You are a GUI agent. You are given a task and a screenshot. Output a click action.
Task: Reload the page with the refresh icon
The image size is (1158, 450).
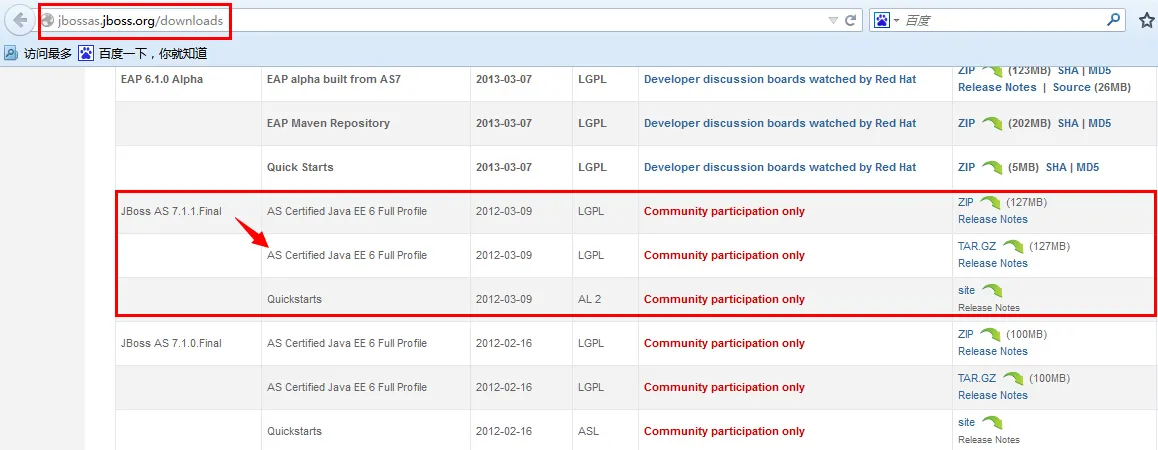click(x=851, y=21)
